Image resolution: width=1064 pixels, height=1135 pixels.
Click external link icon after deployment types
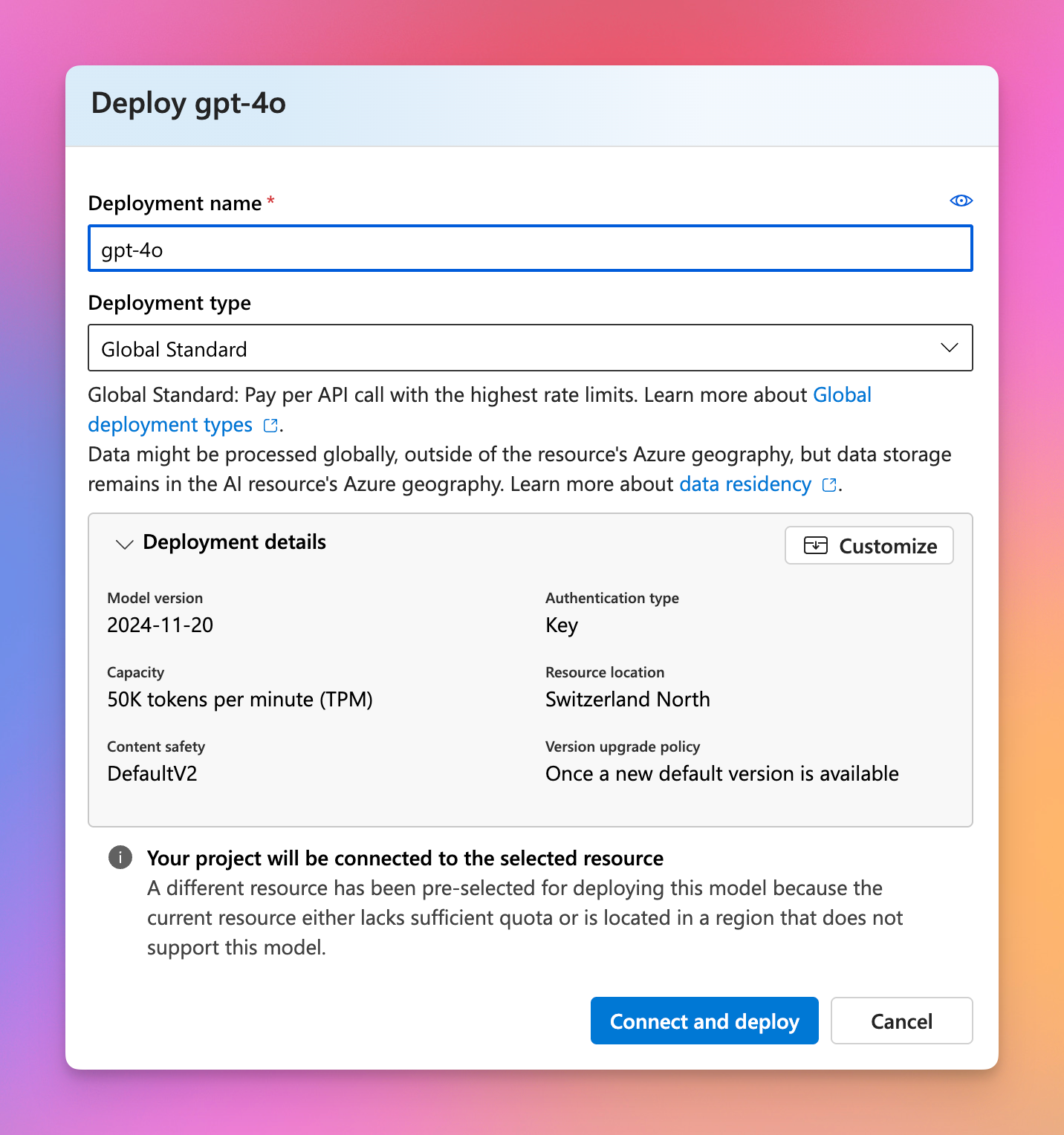271,426
